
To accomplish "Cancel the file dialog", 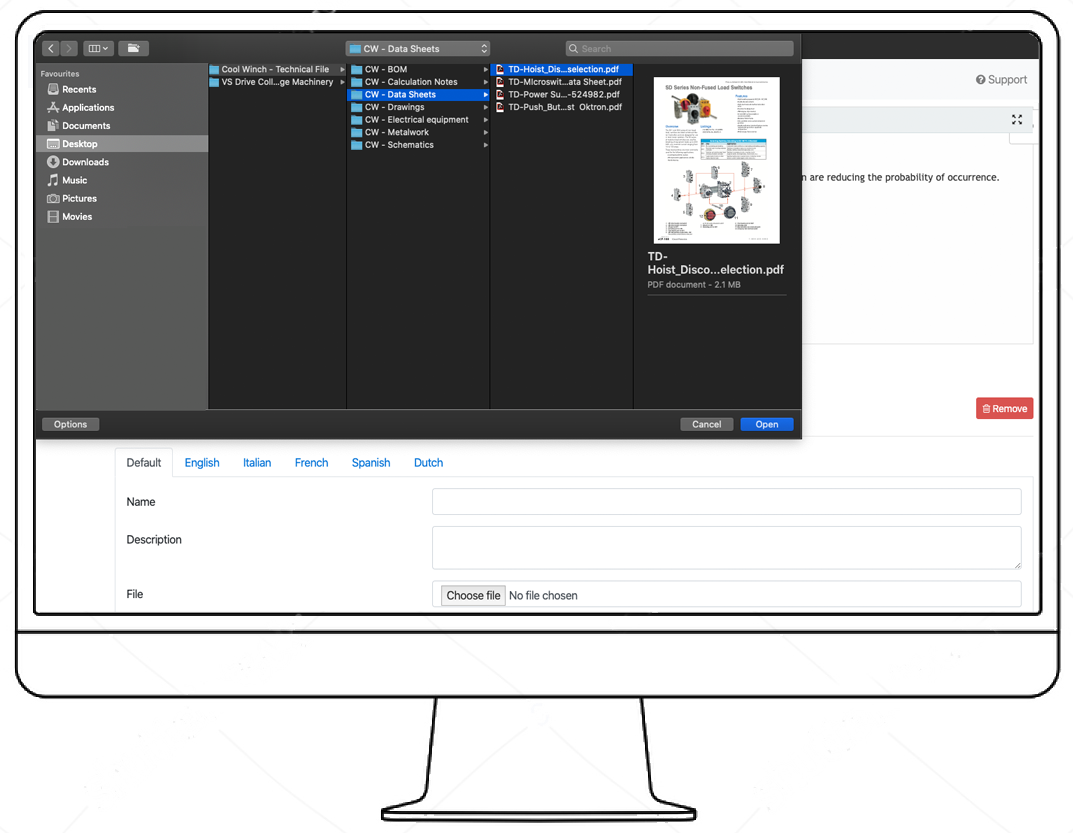I will 706,424.
